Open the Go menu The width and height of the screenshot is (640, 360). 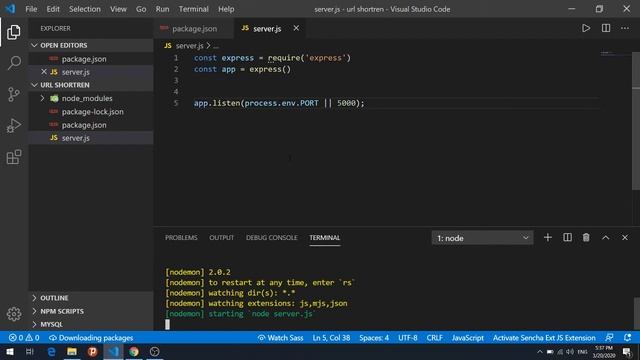(x=141, y=9)
